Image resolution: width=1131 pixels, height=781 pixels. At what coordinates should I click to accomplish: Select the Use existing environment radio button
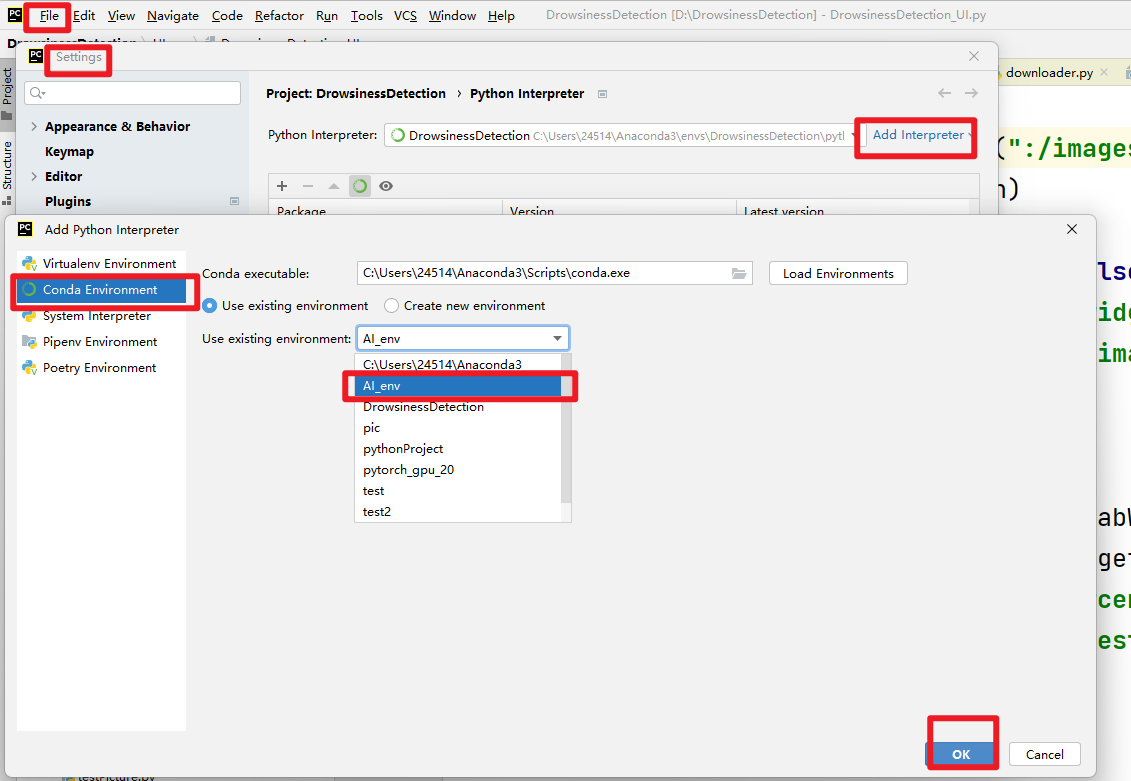point(210,306)
